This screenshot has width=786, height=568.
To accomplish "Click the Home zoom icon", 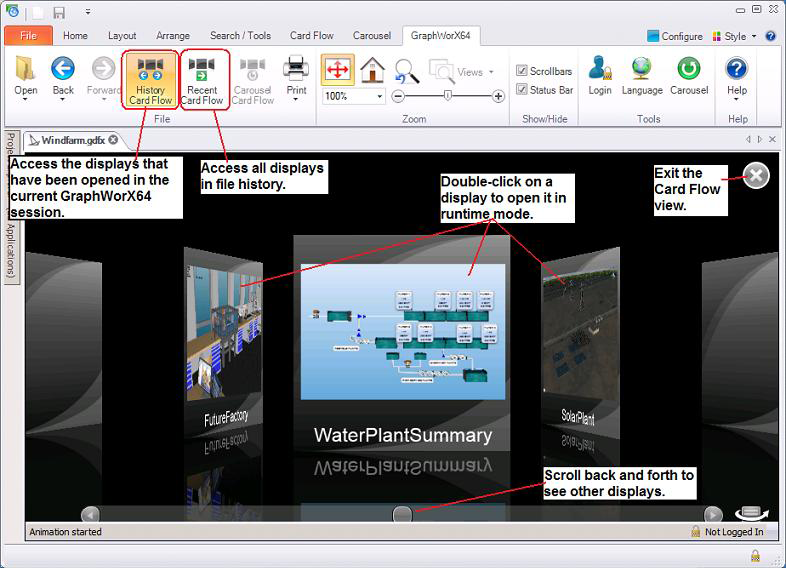I will (x=372, y=69).
